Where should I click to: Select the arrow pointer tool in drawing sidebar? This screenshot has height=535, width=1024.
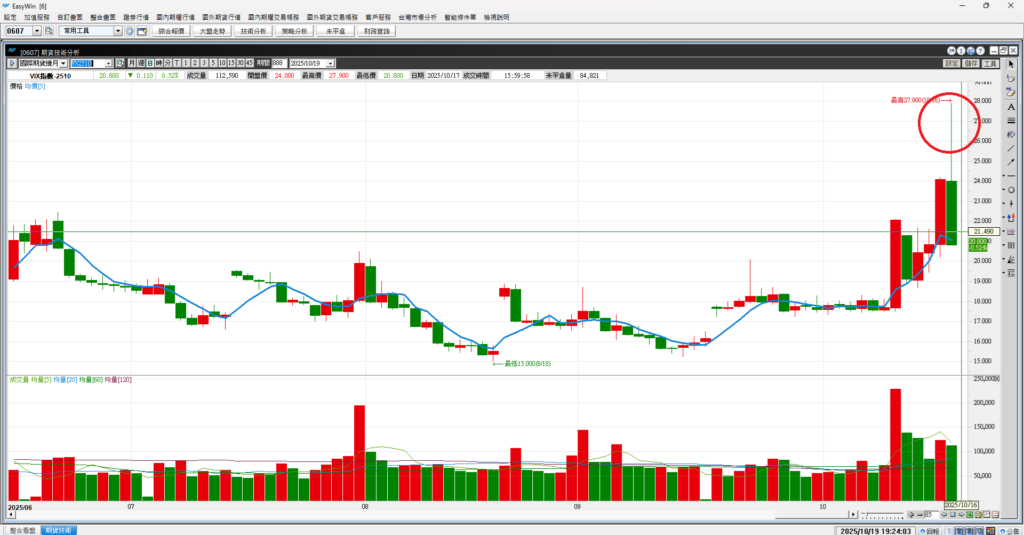point(1011,64)
